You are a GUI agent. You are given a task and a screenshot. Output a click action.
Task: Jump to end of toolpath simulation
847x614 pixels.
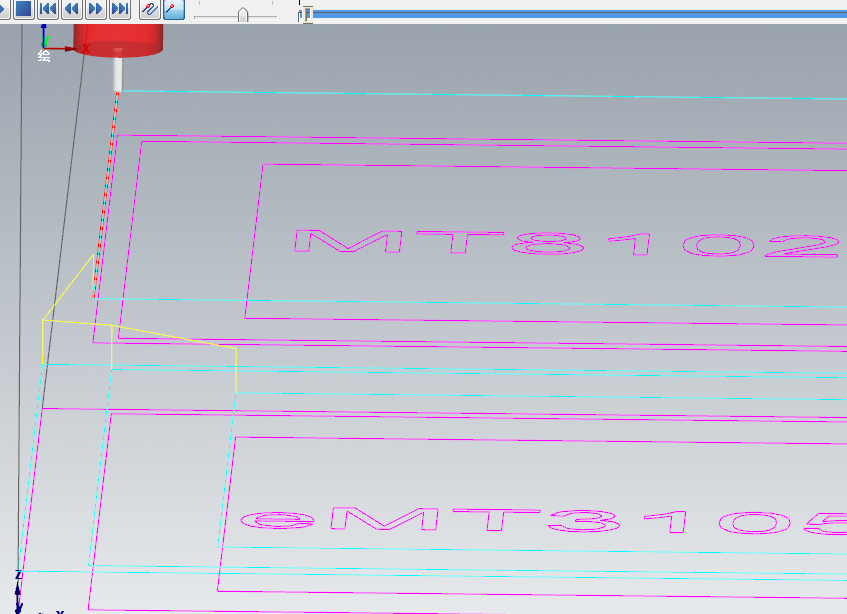point(120,9)
